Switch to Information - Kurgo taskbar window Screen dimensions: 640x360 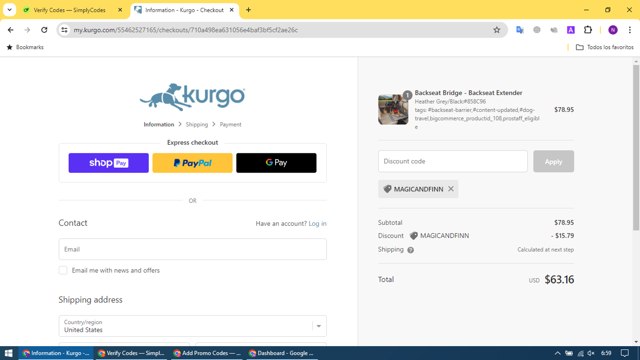point(56,353)
